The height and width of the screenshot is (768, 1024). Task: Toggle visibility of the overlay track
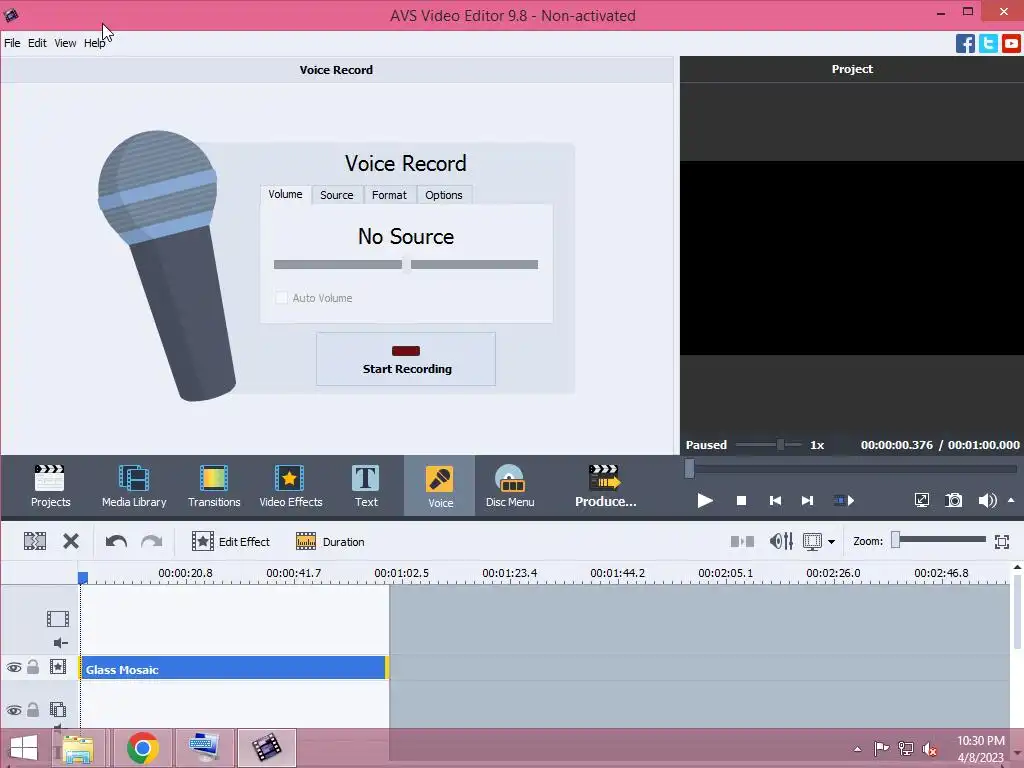click(14, 710)
